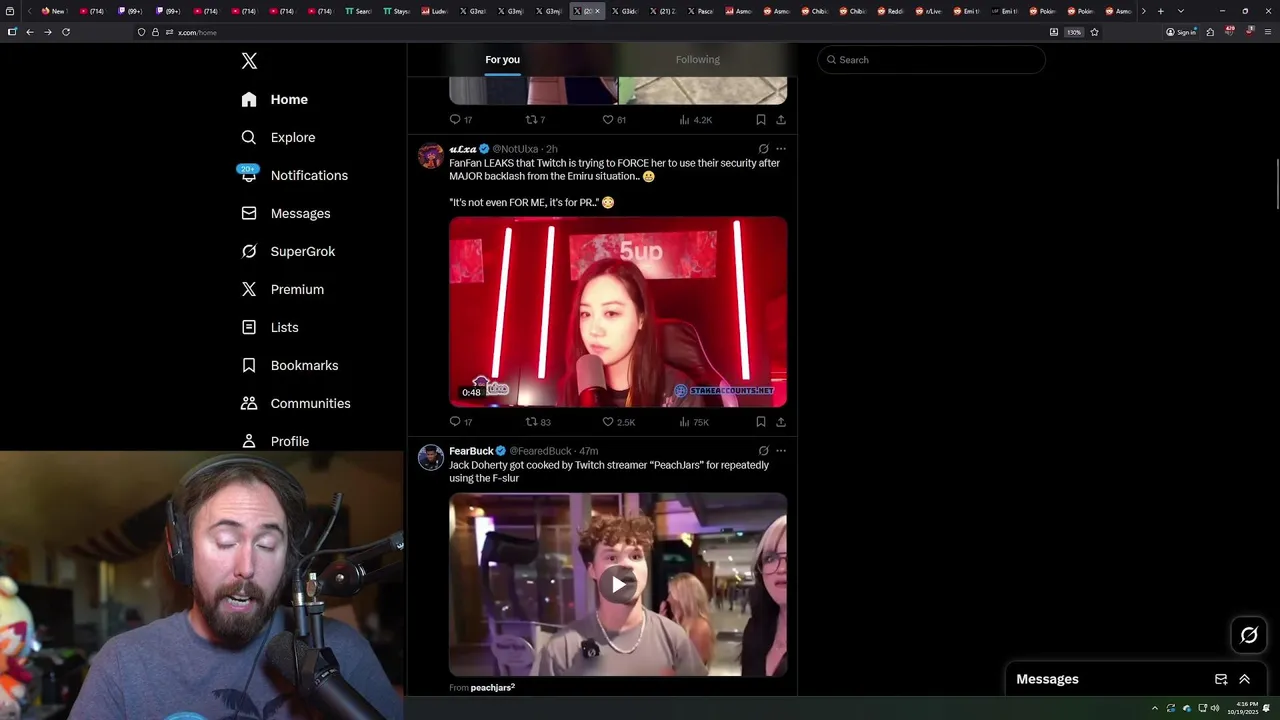1280x720 pixels.
Task: Play the Jack Doherty video
Action: [618, 585]
